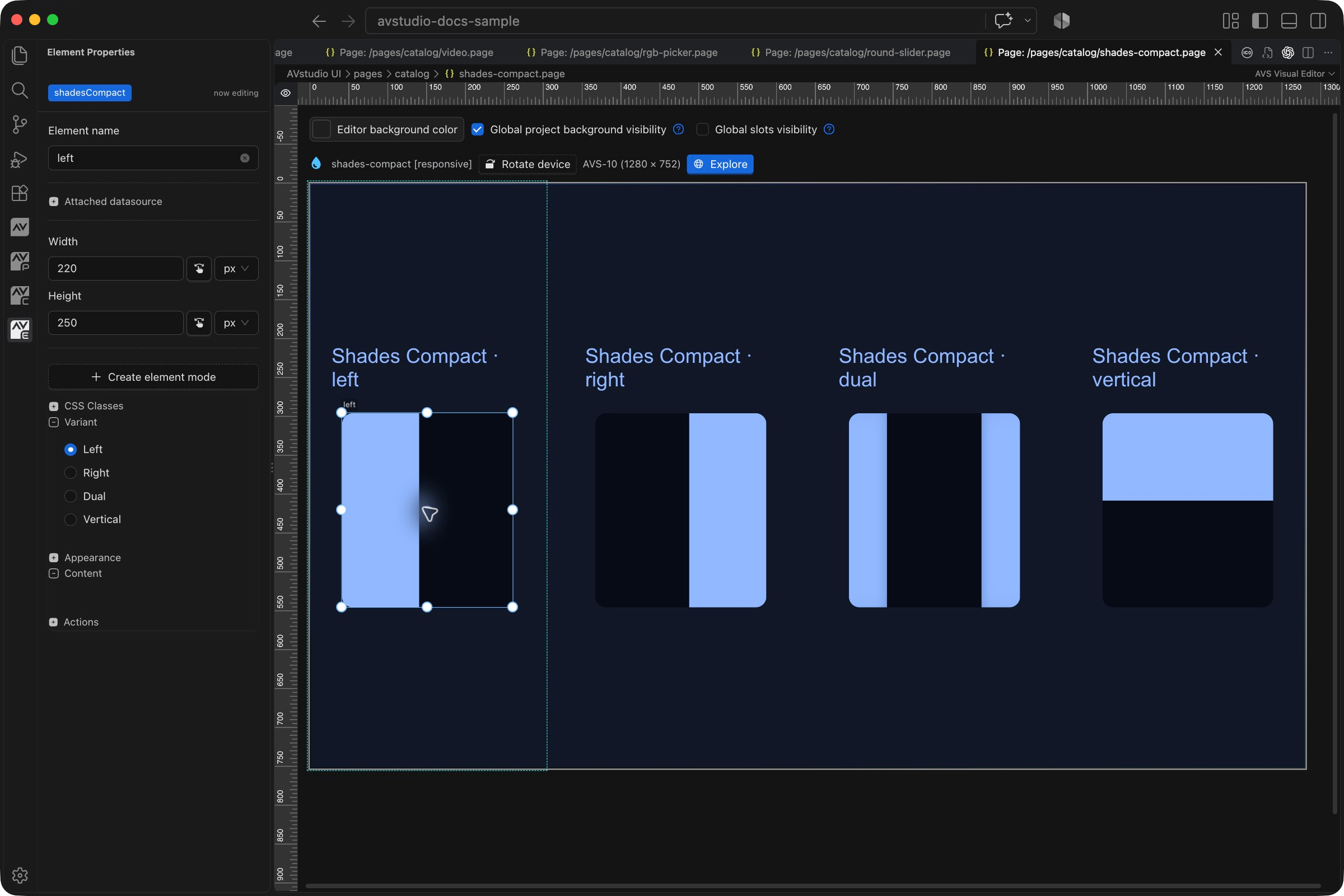Switch to round-slider.page tab
This screenshot has width=1344, height=896.
pyautogui.click(x=850, y=53)
